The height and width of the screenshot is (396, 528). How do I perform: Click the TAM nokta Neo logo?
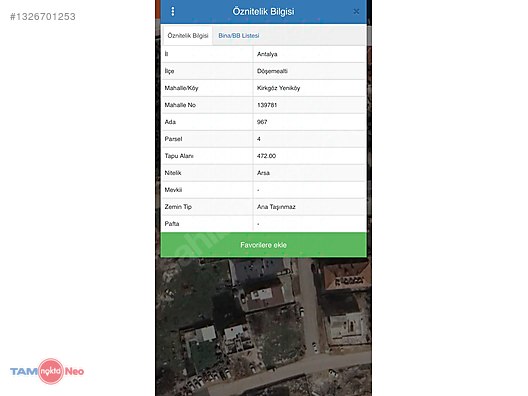click(47, 371)
